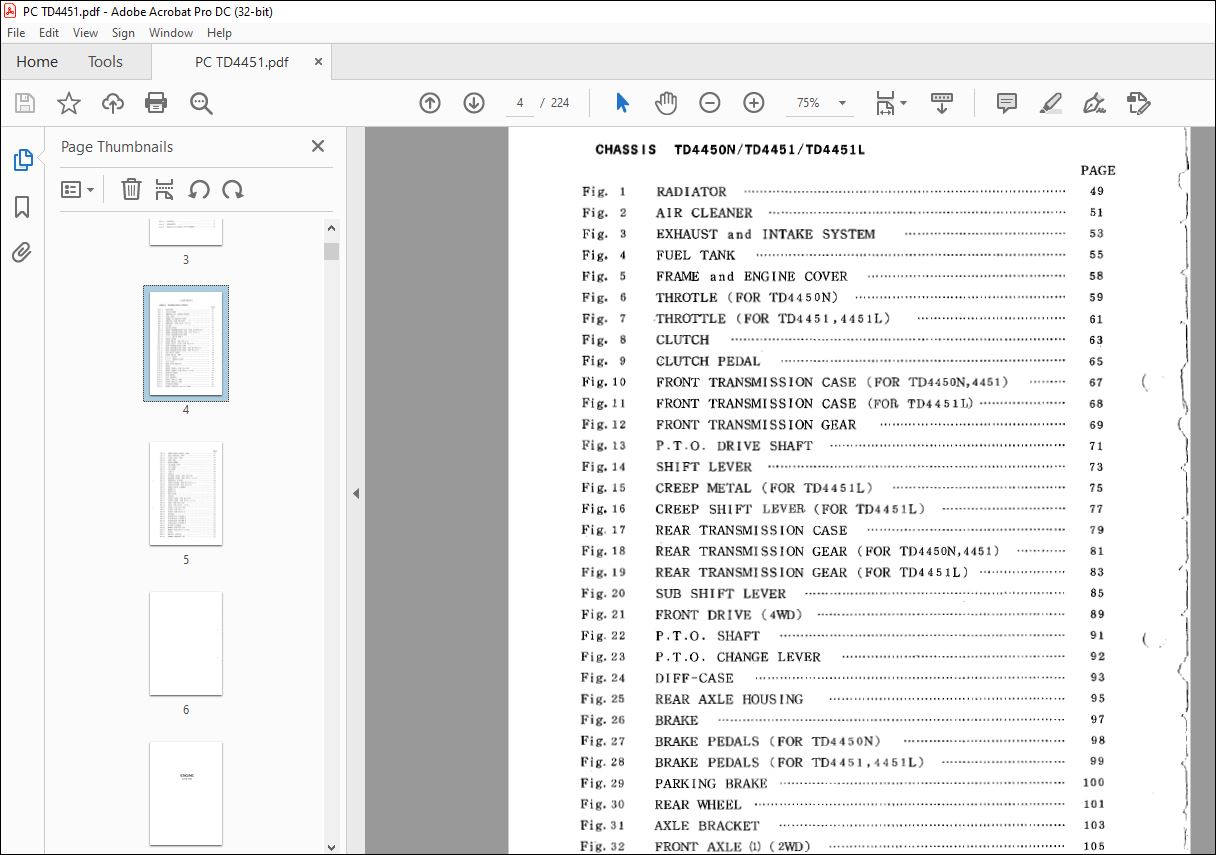This screenshot has height=855, width=1216.
Task: Open Page Thumbnails sidebar icon
Action: 22,160
